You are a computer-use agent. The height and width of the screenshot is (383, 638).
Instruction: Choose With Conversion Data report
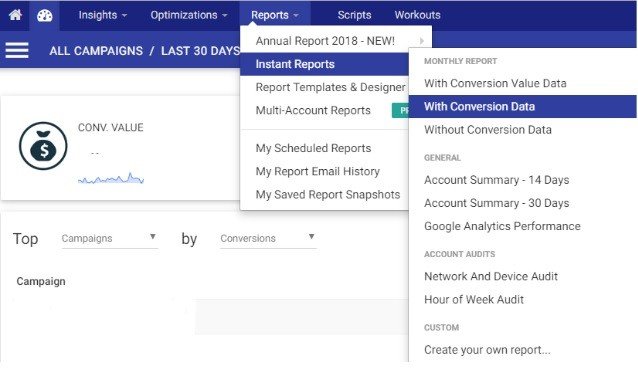522,107
